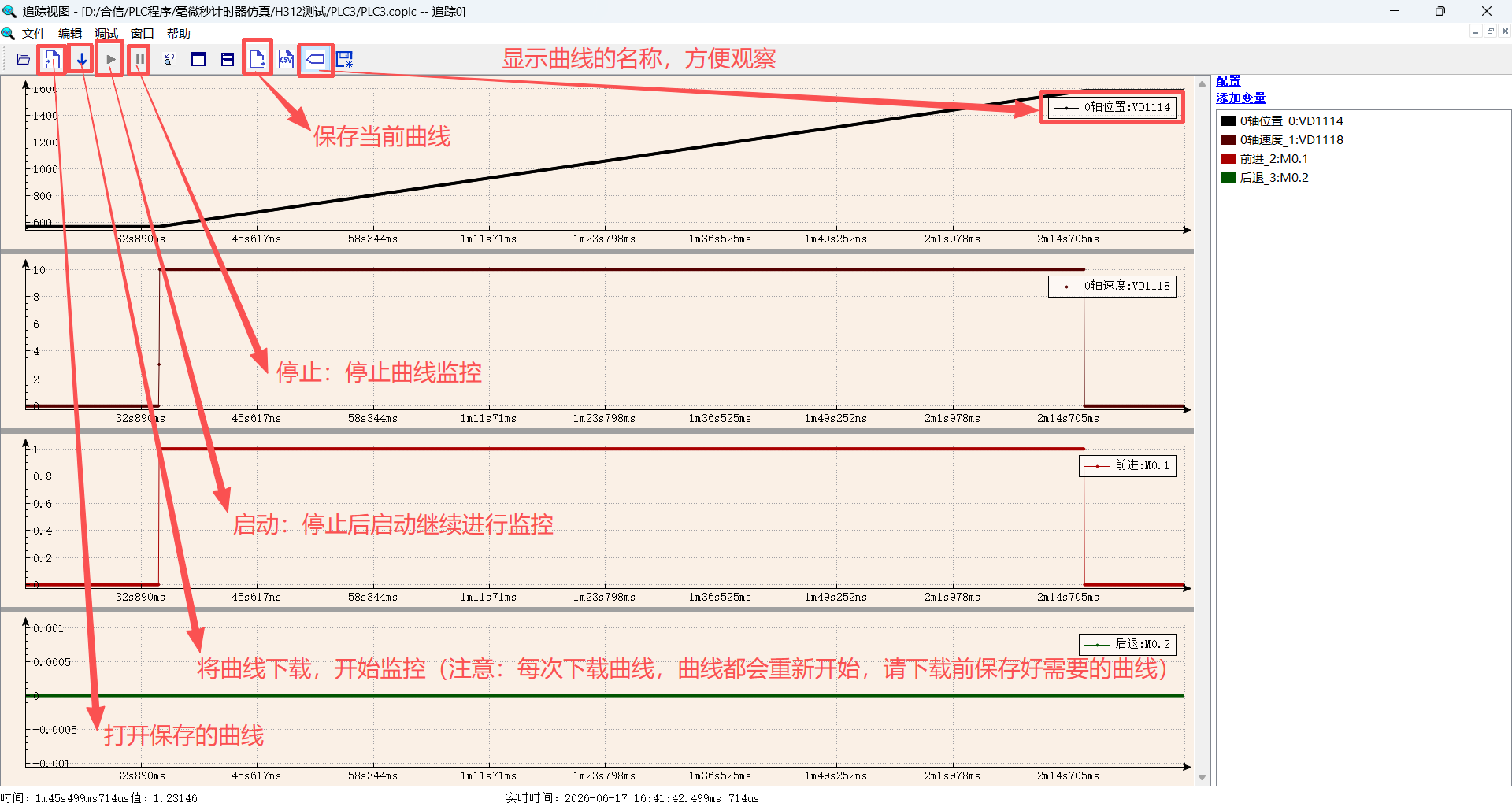Start curve monitoring with play icon
This screenshot has height=803, width=1512.
(x=110, y=59)
